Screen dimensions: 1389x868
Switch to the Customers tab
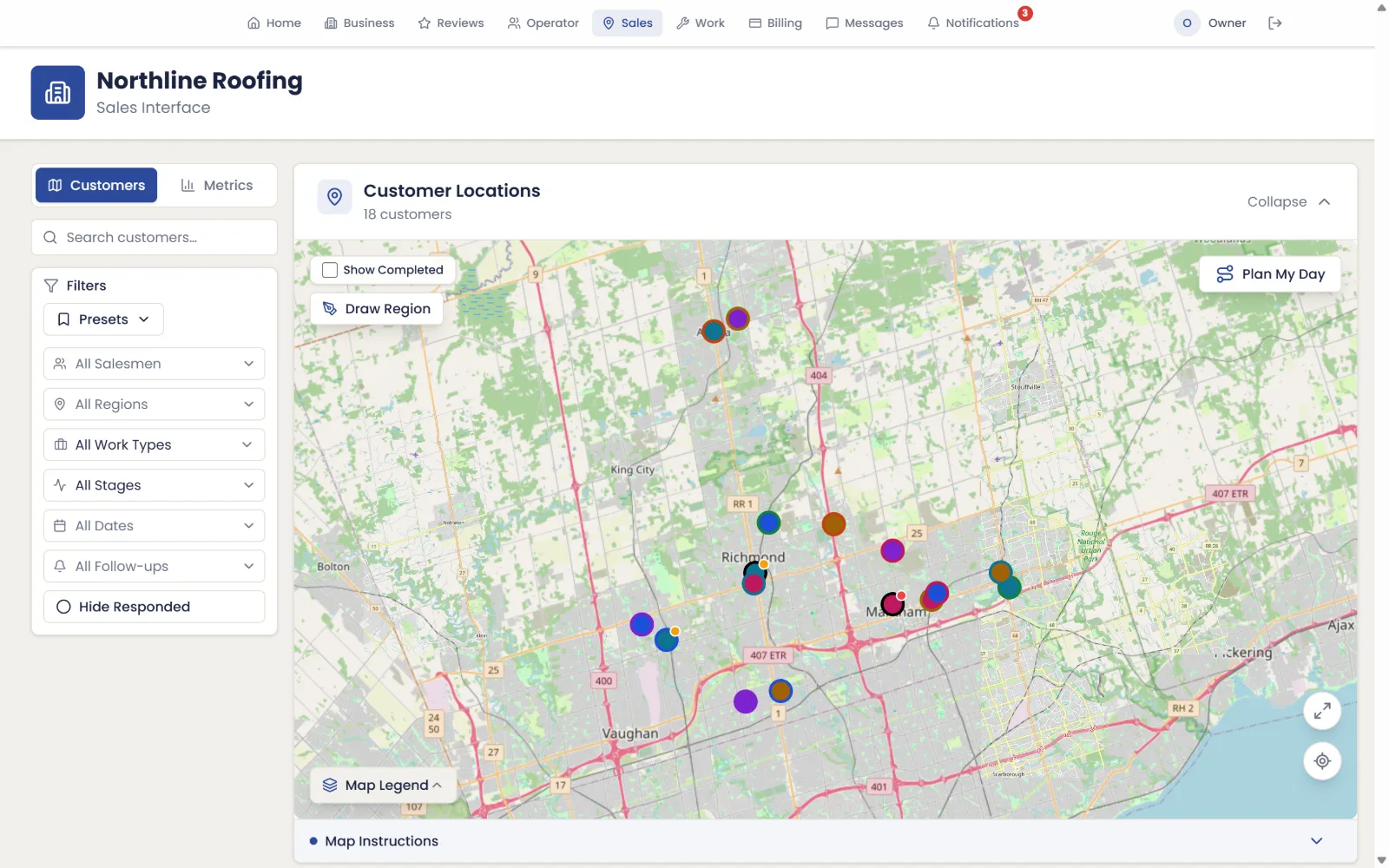pyautogui.click(x=96, y=185)
